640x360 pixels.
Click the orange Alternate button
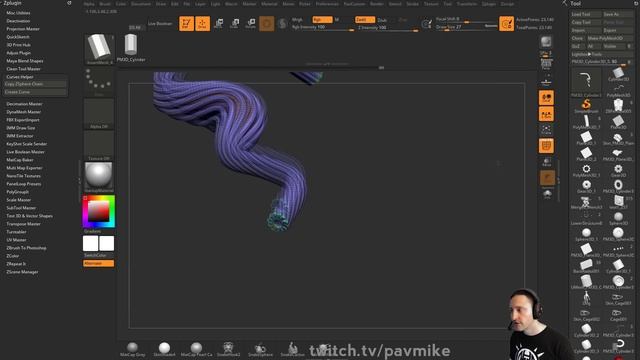click(99, 263)
